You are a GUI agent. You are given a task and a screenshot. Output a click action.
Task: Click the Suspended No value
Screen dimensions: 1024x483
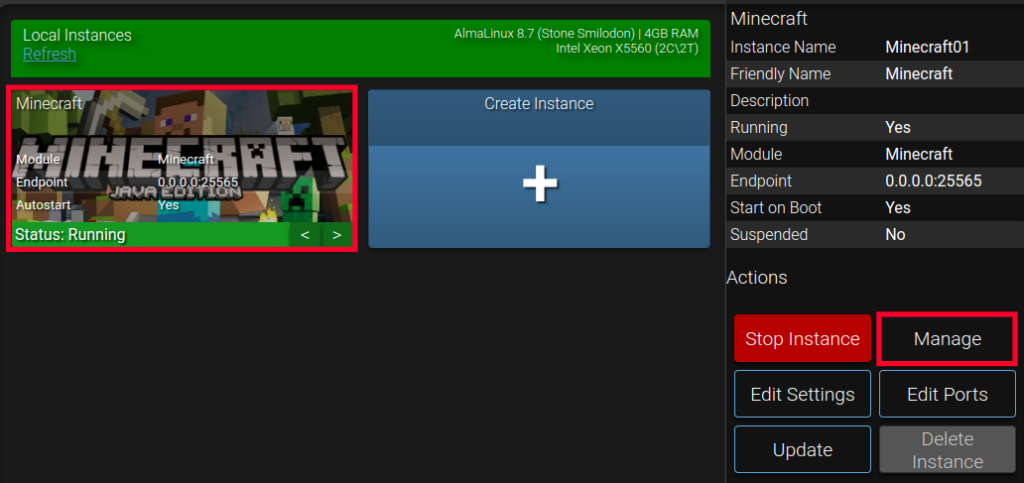coord(895,234)
